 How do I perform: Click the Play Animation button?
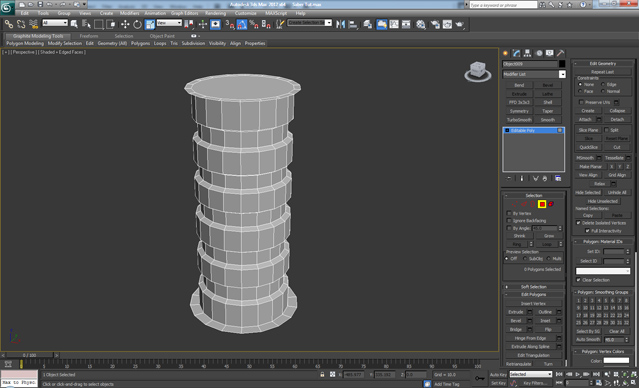click(x=578, y=374)
